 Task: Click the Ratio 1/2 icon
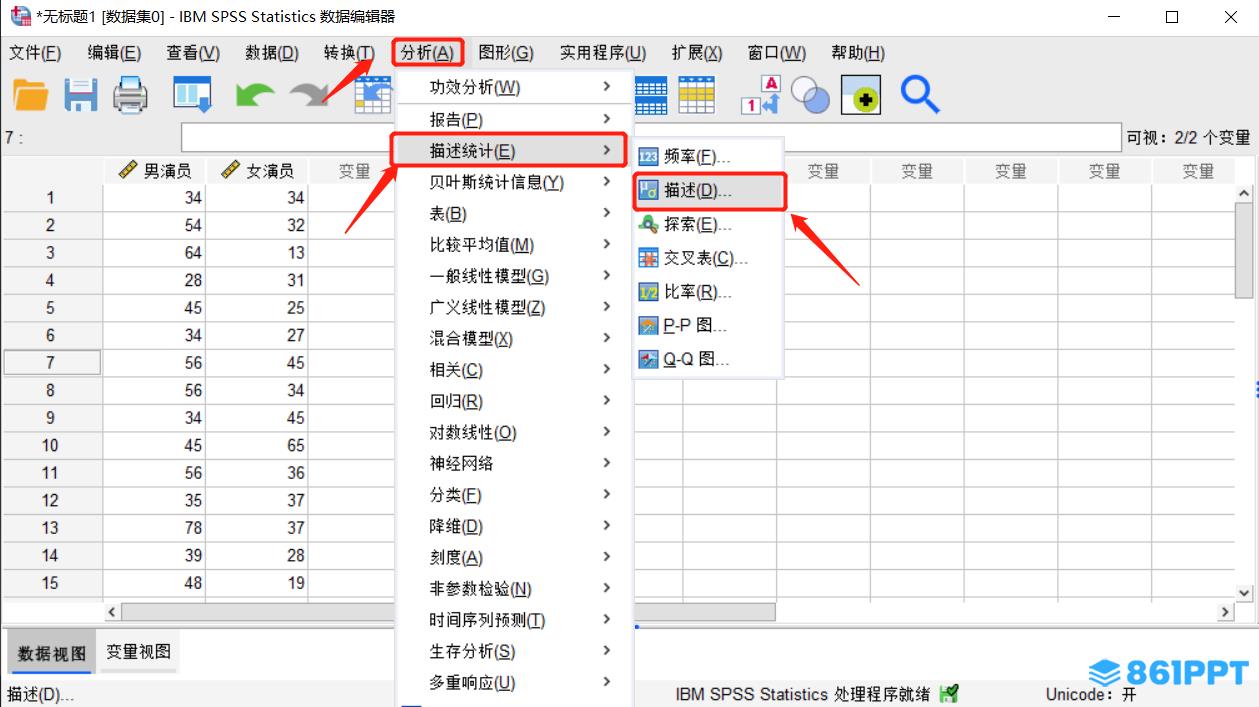(648, 292)
